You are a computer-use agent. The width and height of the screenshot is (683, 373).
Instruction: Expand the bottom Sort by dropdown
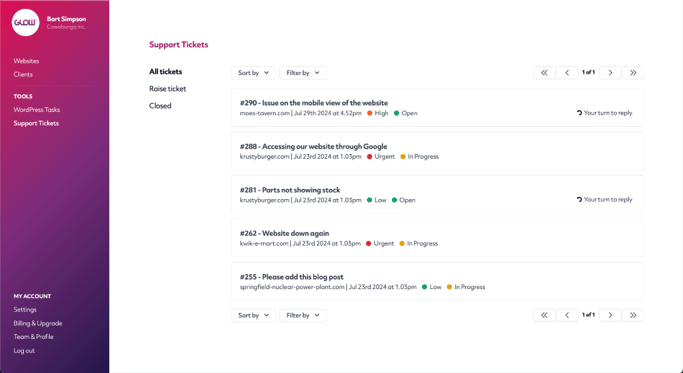pos(253,315)
